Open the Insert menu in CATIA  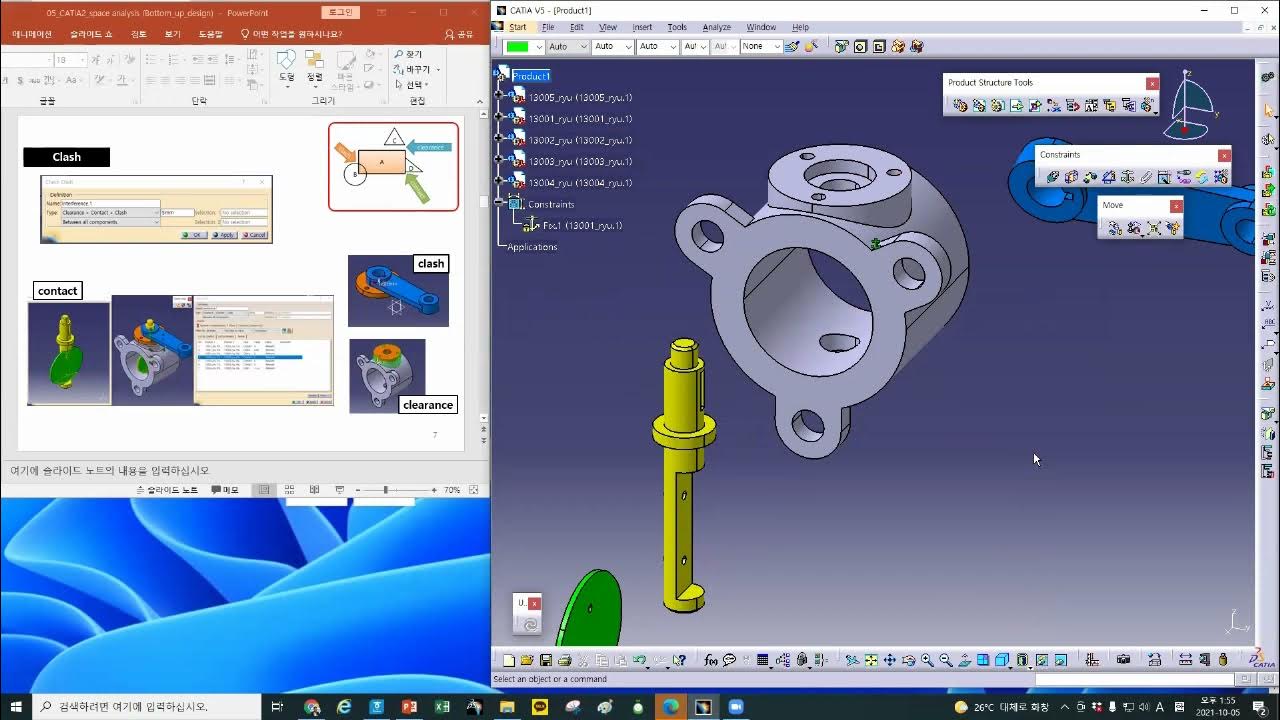point(642,27)
